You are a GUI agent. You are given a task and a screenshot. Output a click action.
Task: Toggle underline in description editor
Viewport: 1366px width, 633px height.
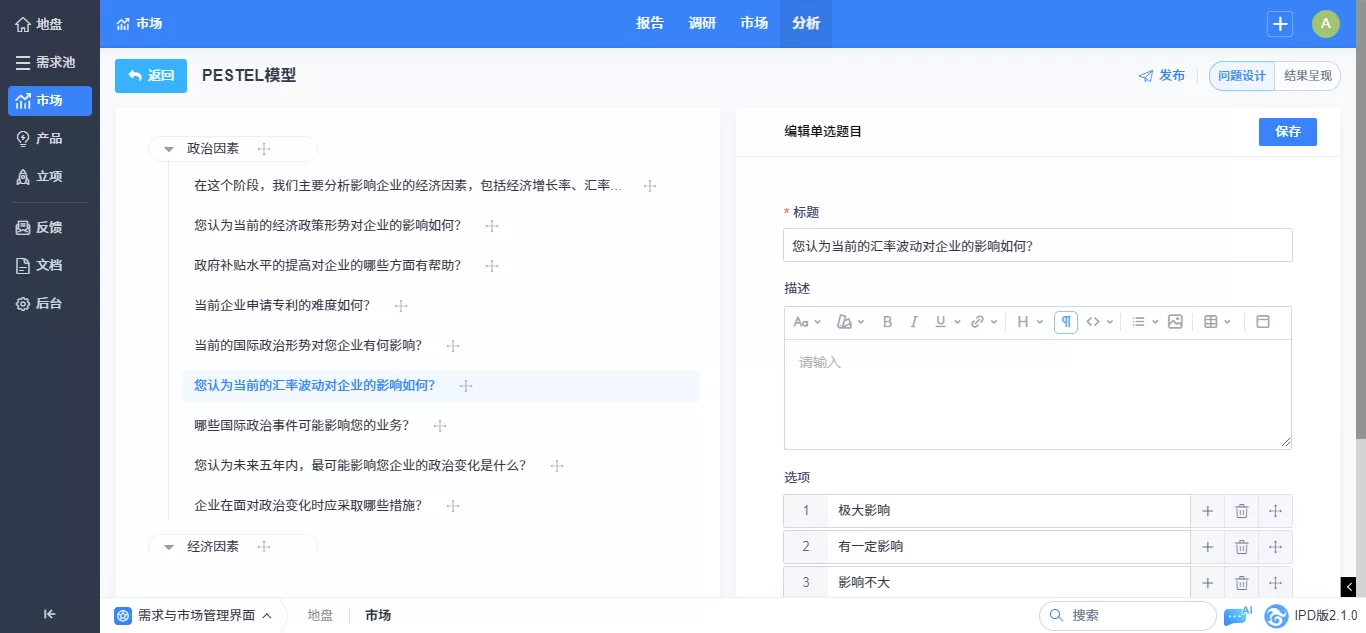940,322
